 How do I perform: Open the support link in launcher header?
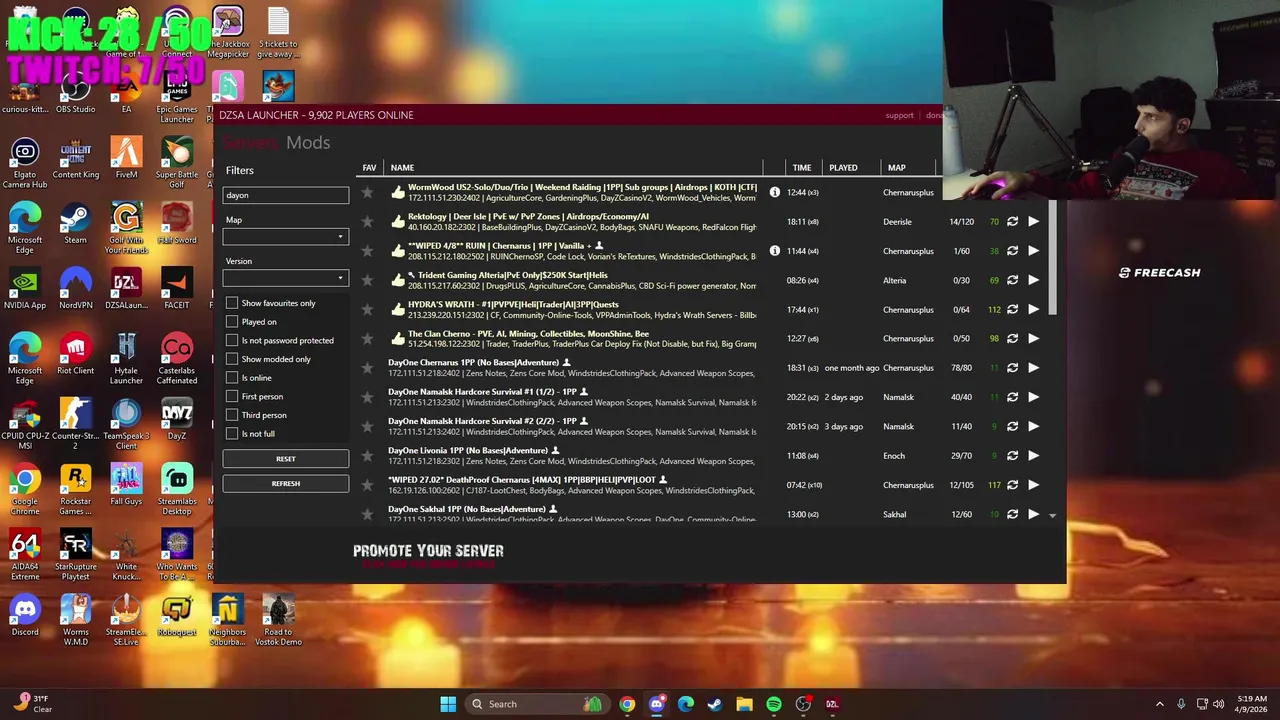899,115
